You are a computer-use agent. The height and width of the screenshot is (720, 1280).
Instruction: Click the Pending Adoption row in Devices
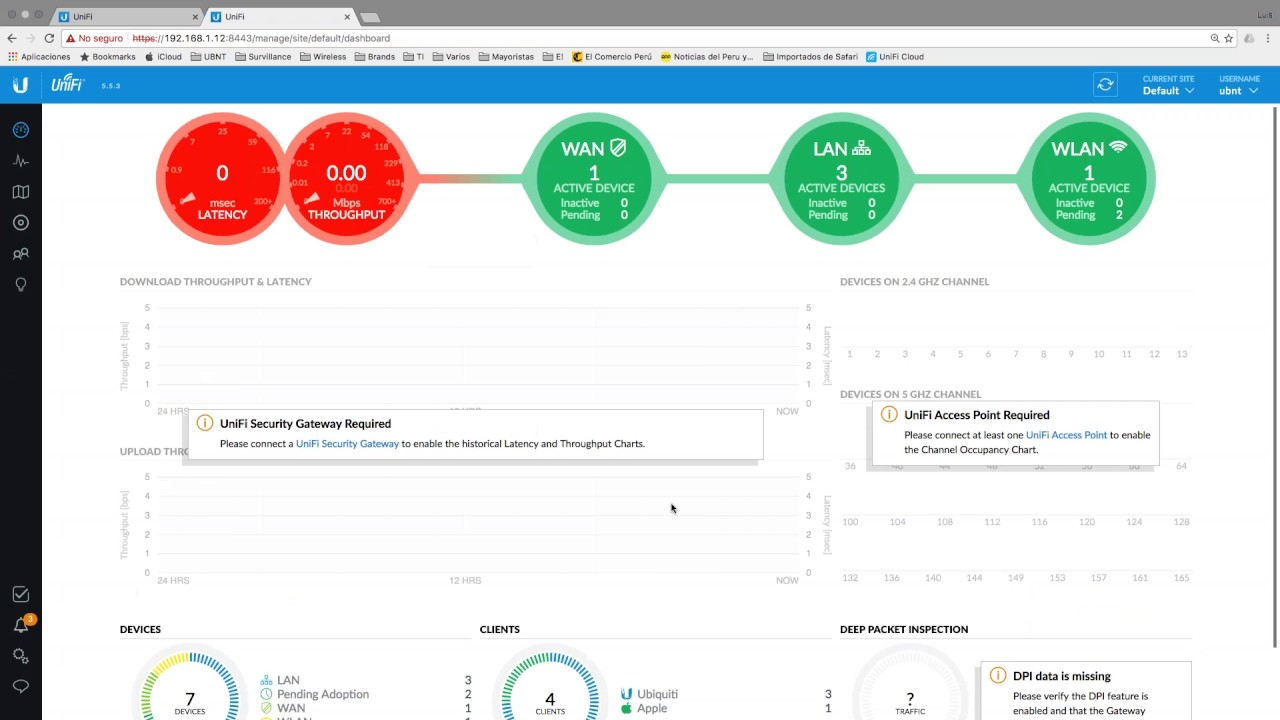(365, 694)
